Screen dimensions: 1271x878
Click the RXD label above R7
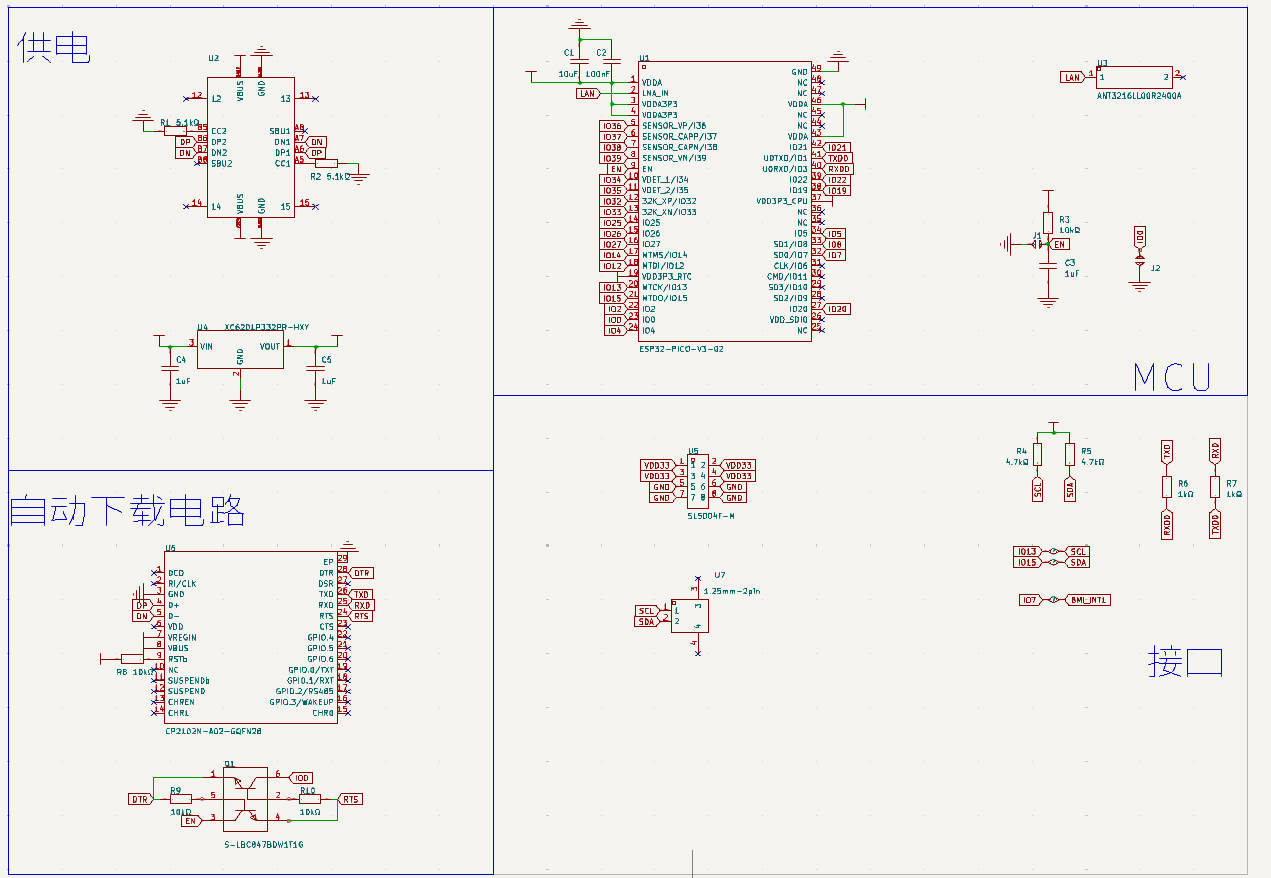(x=1215, y=451)
